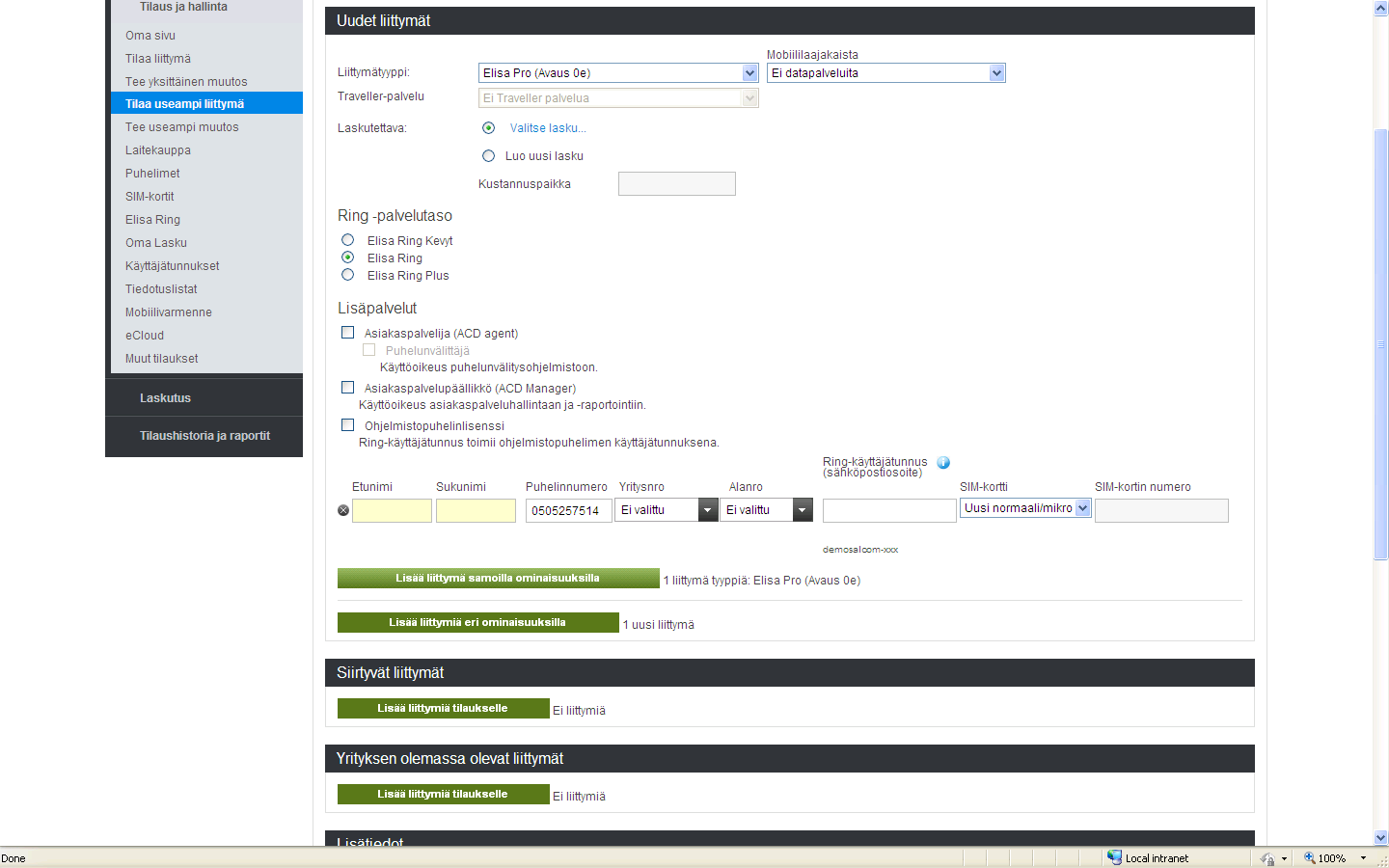Open Muut tilaukset sidebar item
The width and height of the screenshot is (1389, 868).
coord(162,359)
